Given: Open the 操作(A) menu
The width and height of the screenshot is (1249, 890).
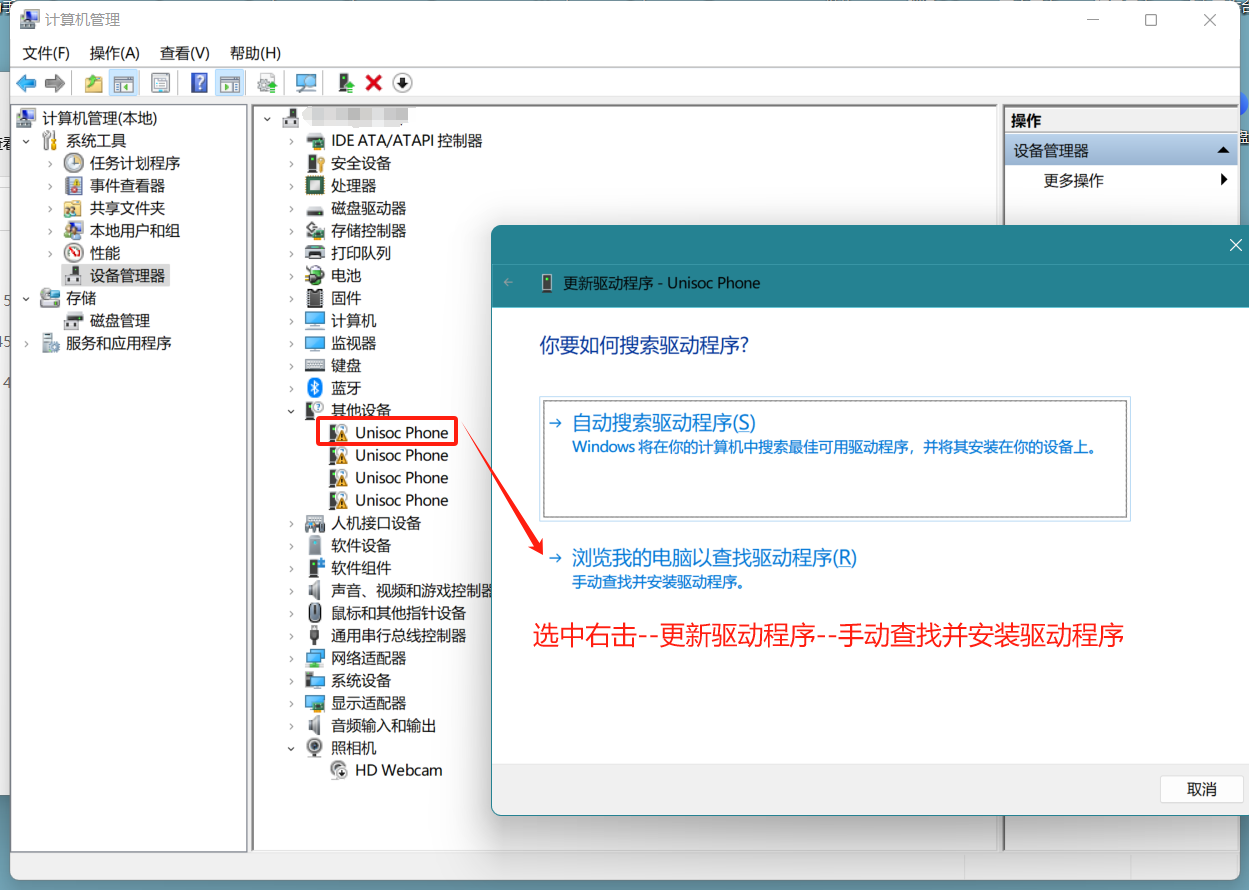Looking at the screenshot, I should tap(115, 53).
